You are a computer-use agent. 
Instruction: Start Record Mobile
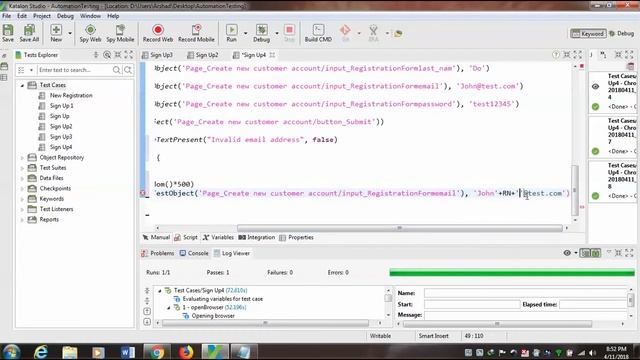pos(196,33)
